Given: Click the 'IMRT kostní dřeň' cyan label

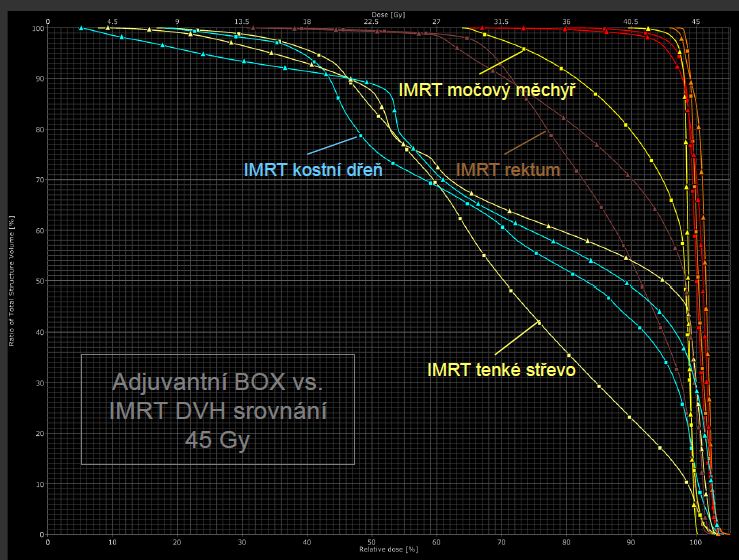Looking at the screenshot, I should point(313,170).
